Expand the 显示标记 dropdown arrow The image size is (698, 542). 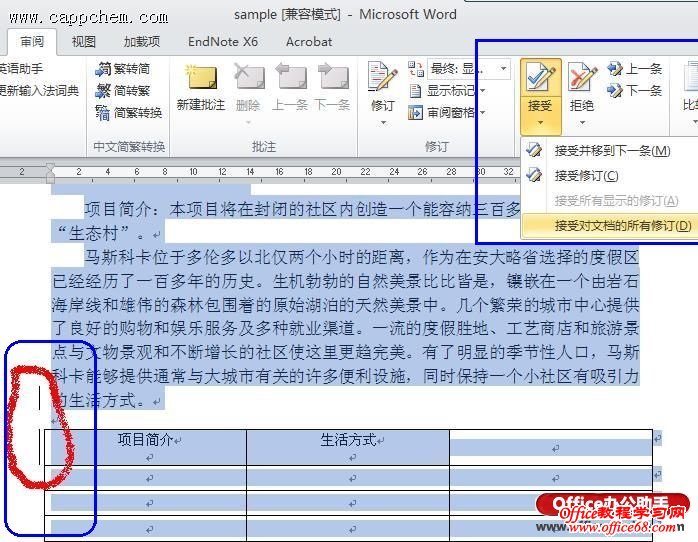click(x=483, y=91)
